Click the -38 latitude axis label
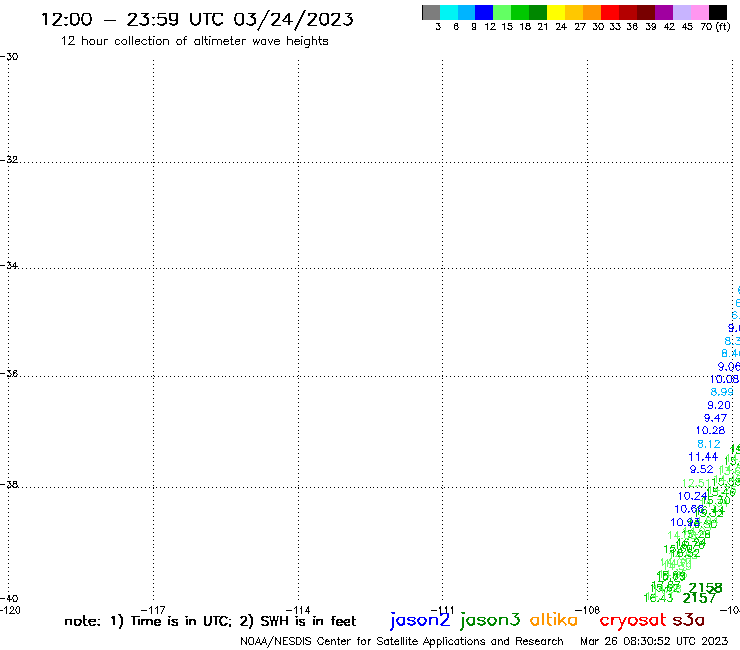740x650 pixels. point(9,485)
